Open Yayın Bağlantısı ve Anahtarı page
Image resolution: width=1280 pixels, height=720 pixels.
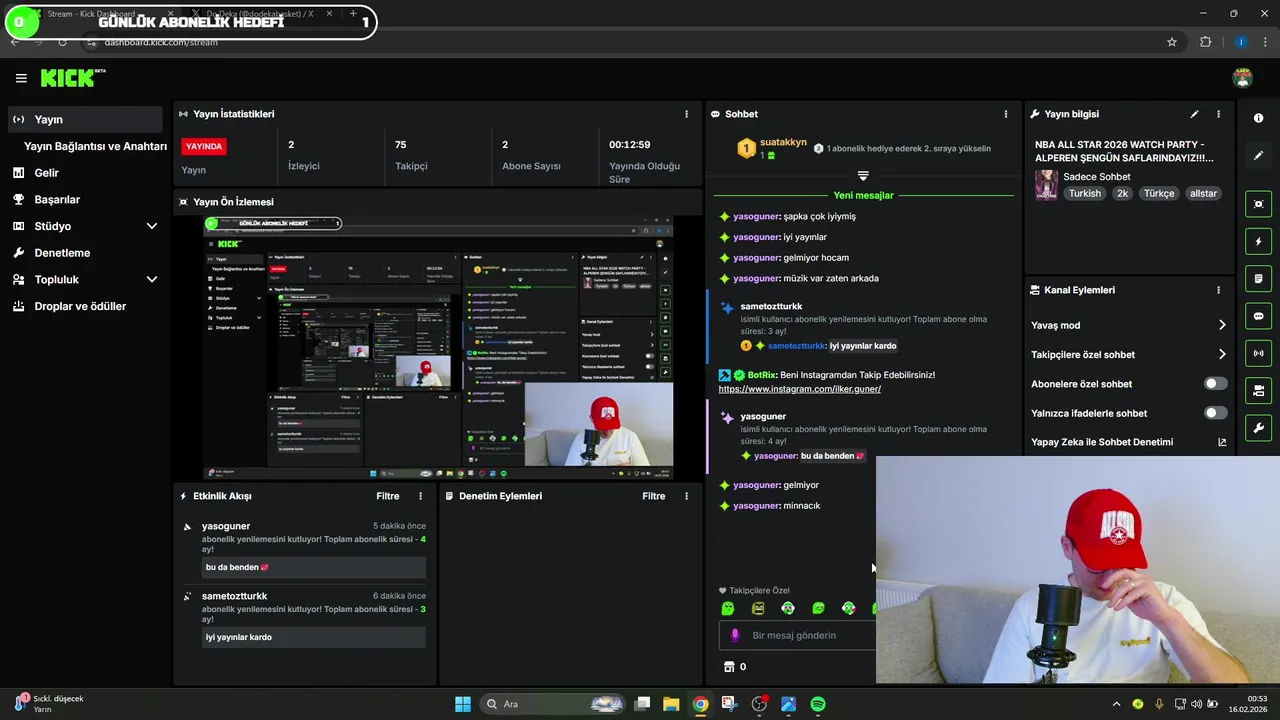pyautogui.click(x=95, y=146)
